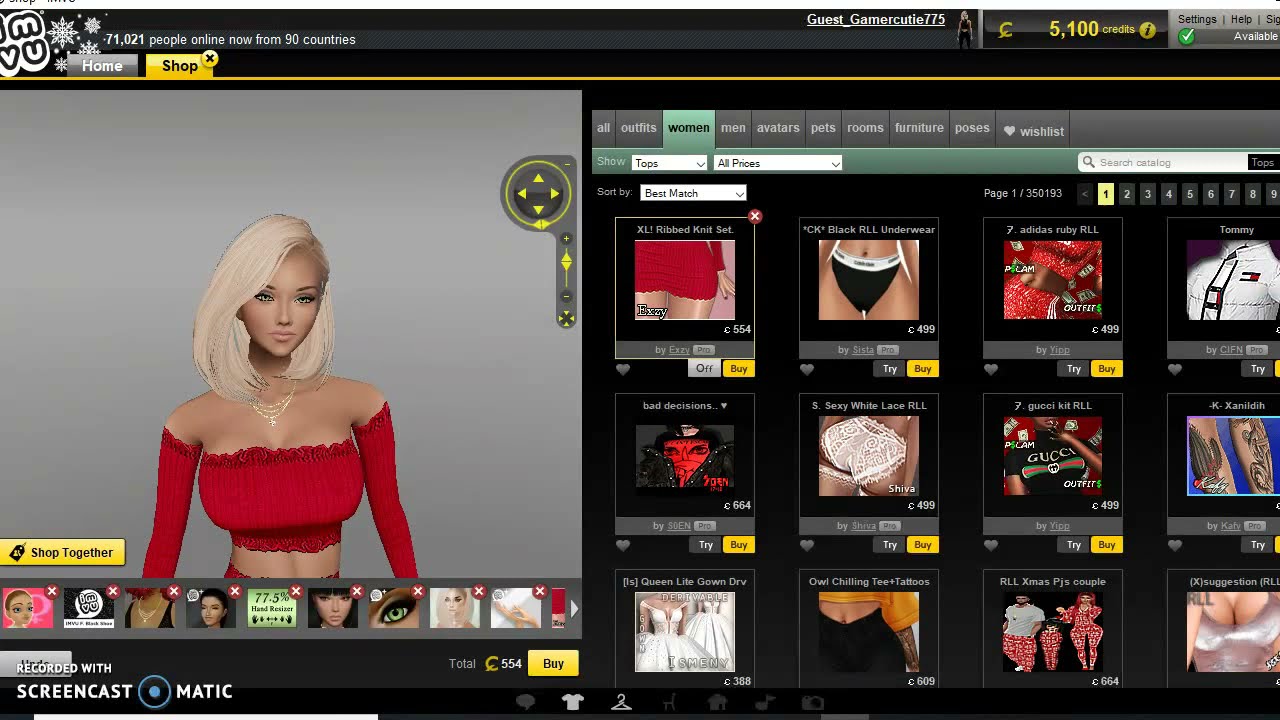
Task: Open the poses tab
Action: click(x=972, y=128)
